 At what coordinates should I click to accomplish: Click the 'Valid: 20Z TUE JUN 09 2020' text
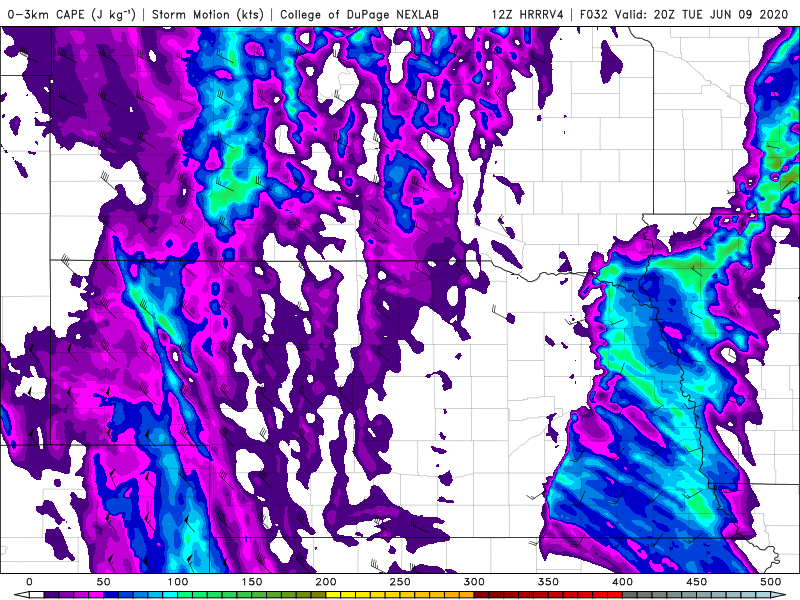(x=702, y=14)
